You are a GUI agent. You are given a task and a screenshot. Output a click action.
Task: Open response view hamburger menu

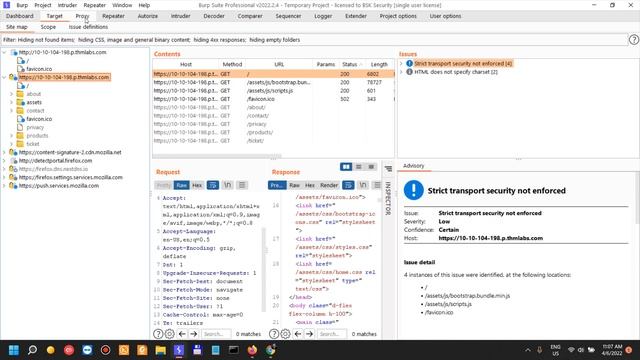pos(377,185)
